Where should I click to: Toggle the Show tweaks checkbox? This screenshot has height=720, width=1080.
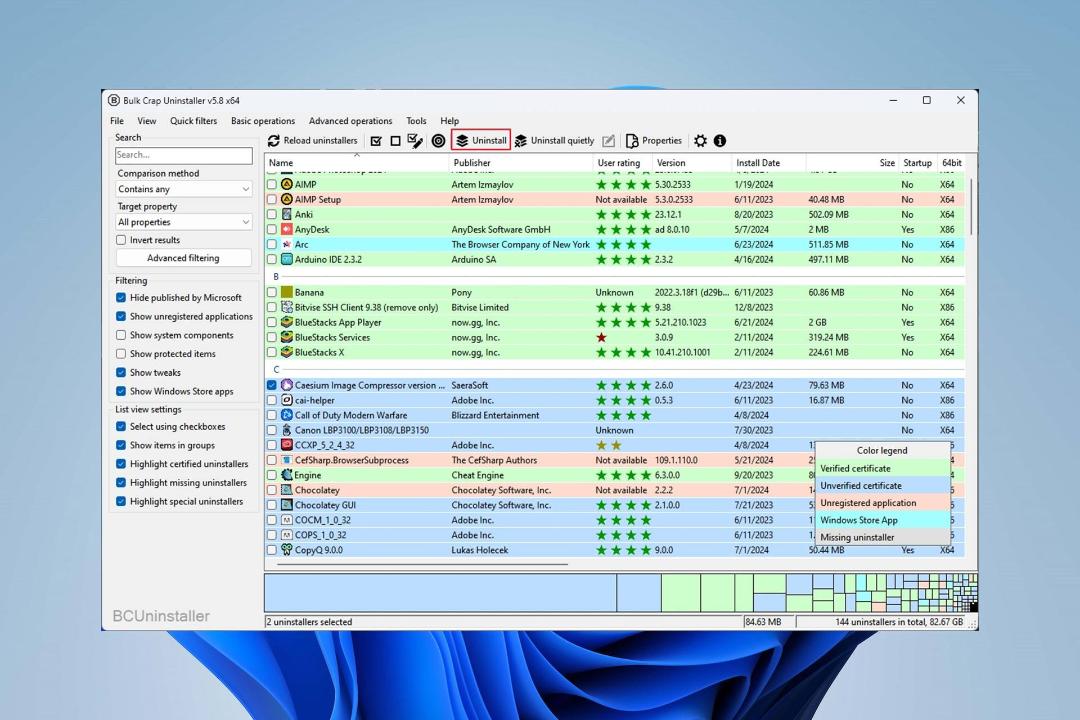tap(121, 372)
